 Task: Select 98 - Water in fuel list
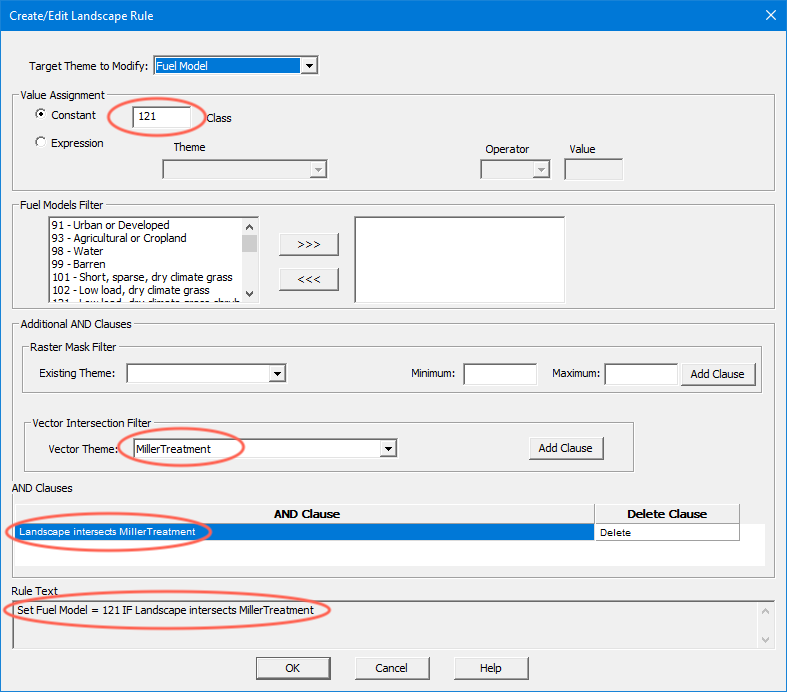77,251
